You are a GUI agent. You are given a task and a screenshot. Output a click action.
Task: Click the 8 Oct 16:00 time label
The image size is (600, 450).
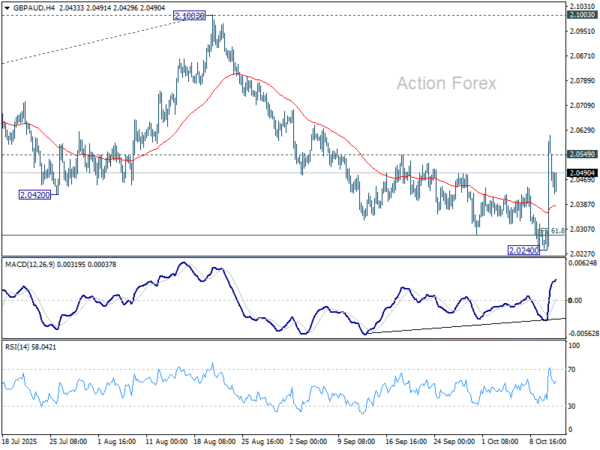coord(548,442)
